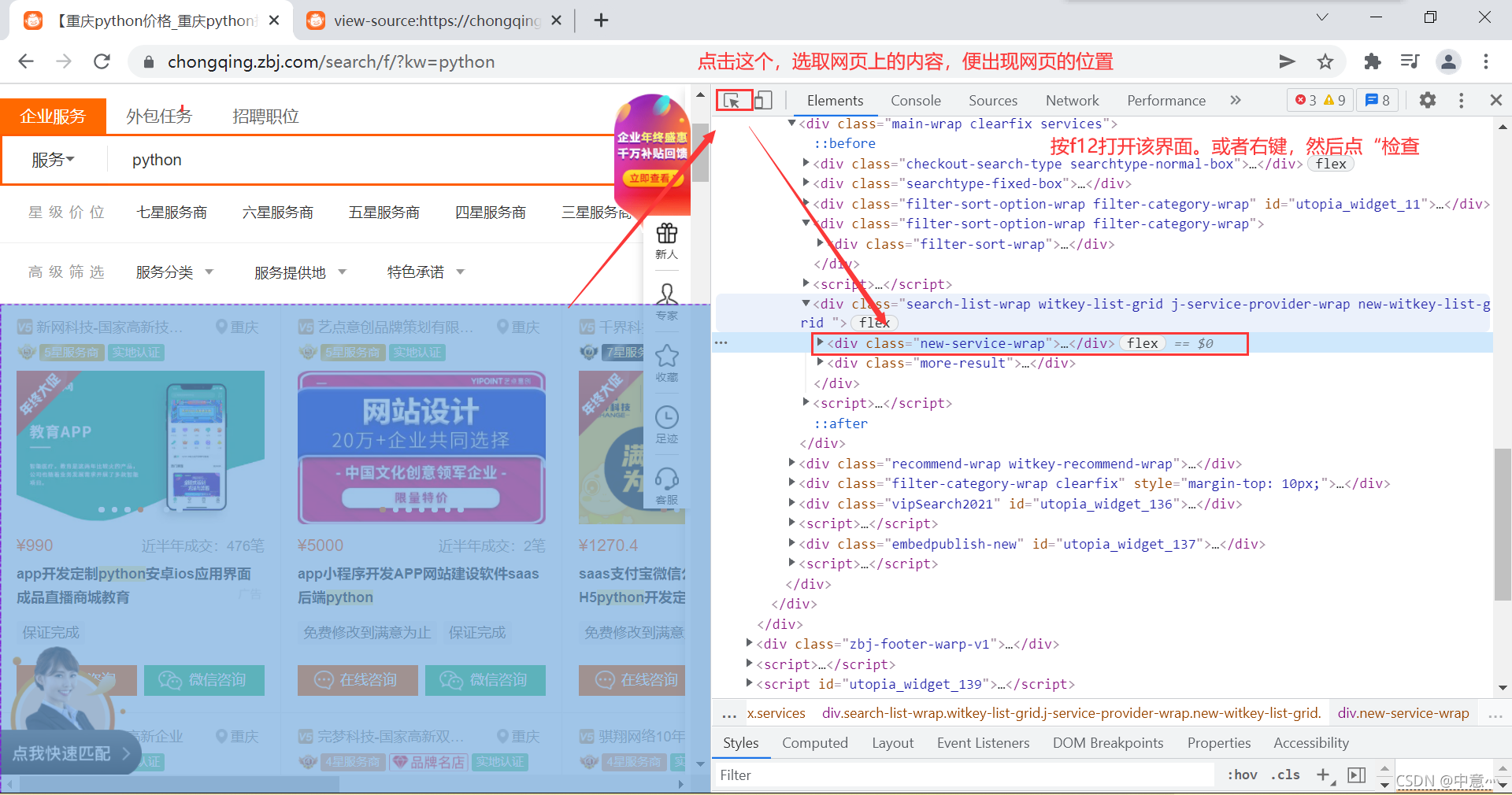Toggle the device toolbar icon
Image resolution: width=1512 pixels, height=795 pixels.
tap(763, 101)
